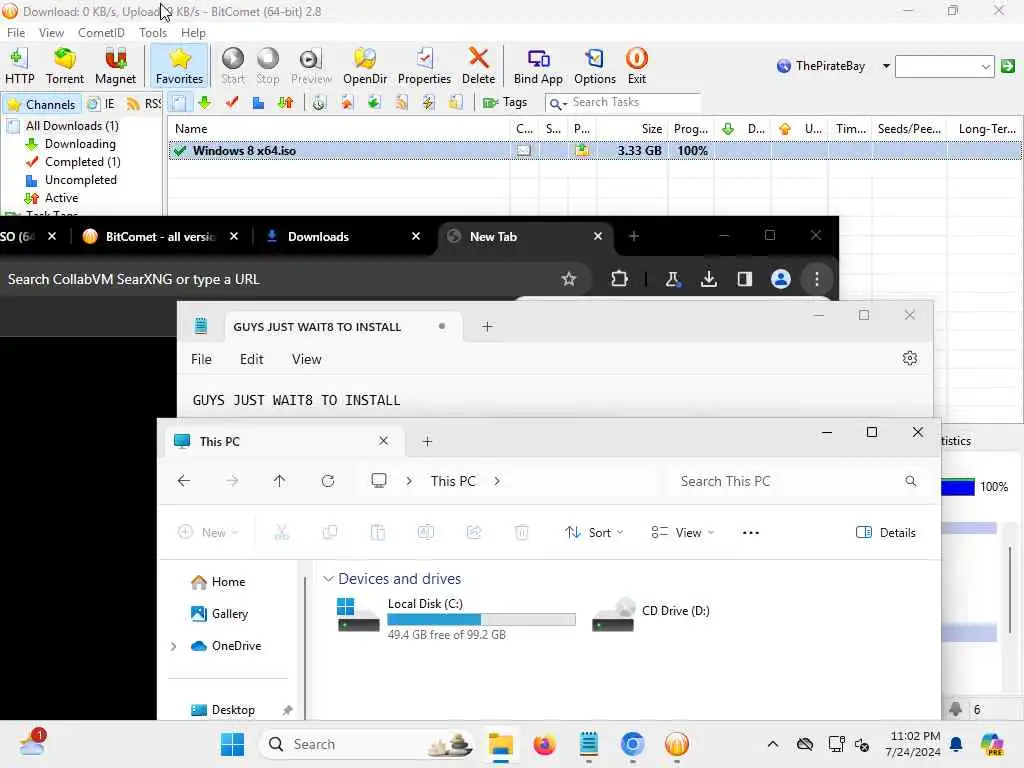1024x768 pixels.
Task: Click the Exit icon in BitComet toolbar
Action: pos(637,66)
